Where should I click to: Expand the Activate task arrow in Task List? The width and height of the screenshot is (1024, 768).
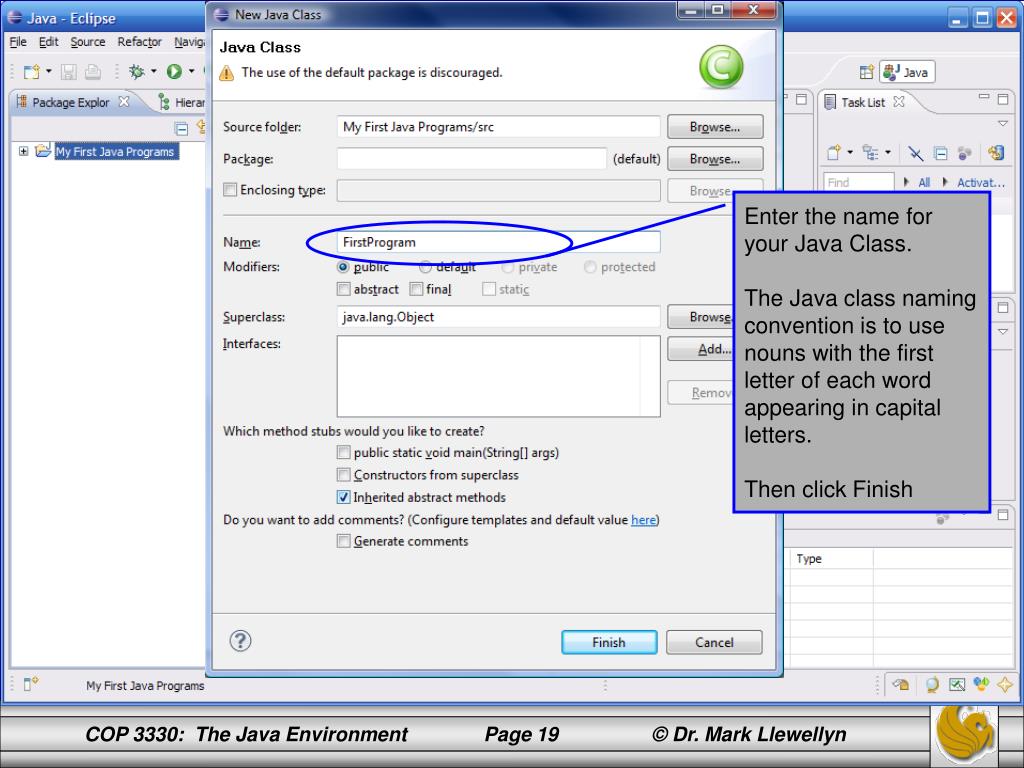point(945,182)
